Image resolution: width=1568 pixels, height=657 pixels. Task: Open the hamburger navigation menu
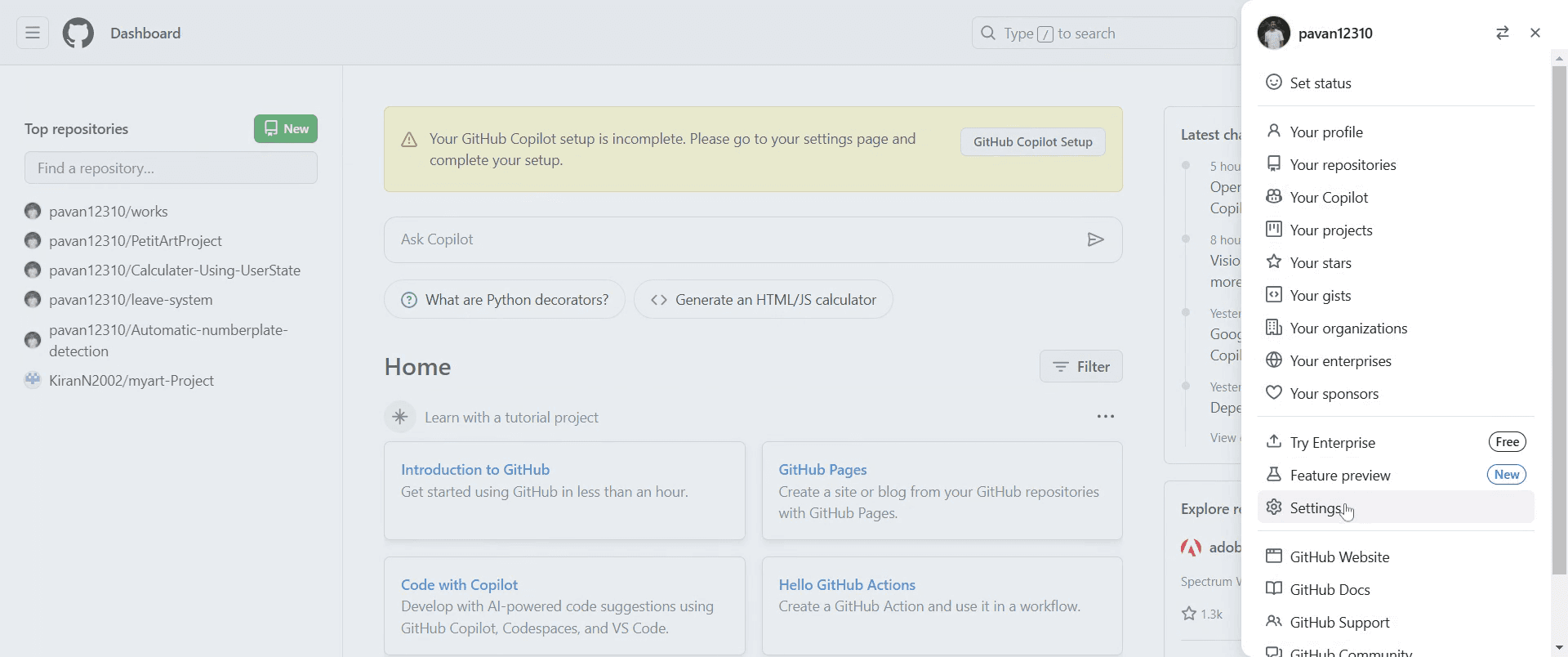coord(33,34)
